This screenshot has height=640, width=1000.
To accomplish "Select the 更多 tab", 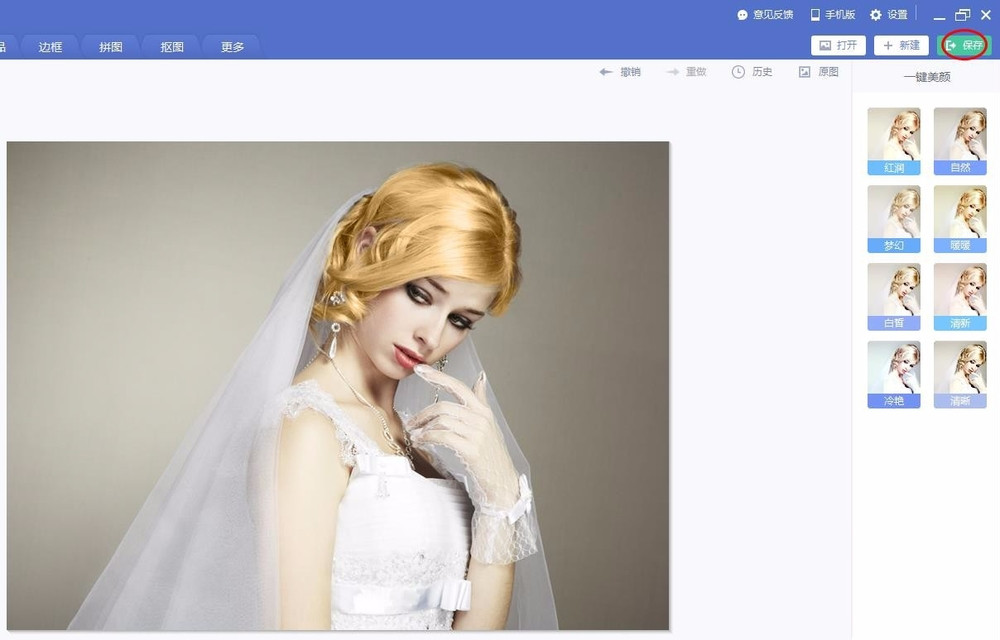I will [233, 47].
